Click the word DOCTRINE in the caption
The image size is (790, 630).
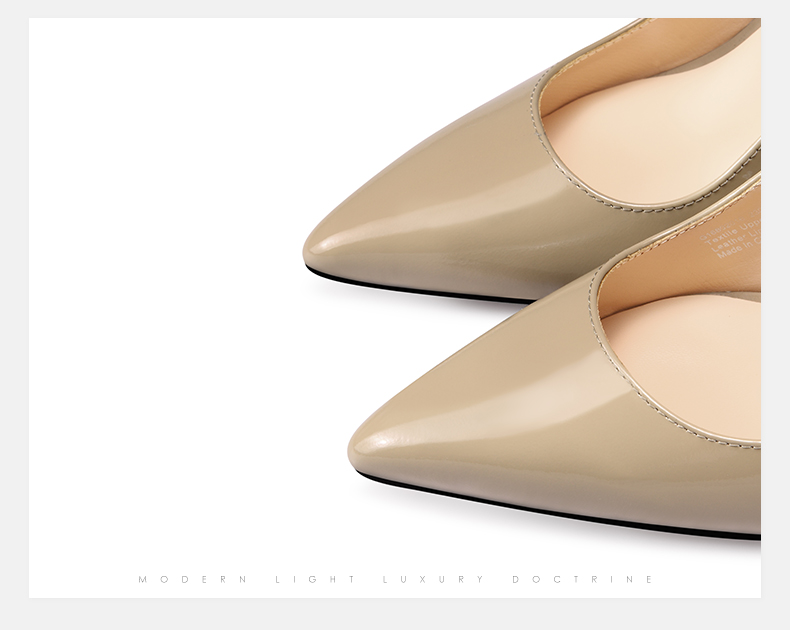click(x=582, y=579)
